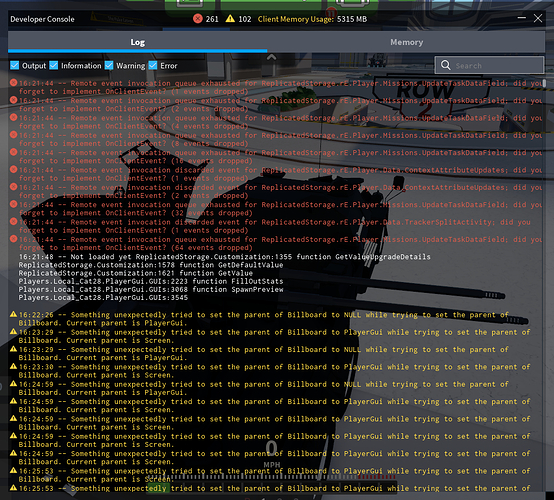Click the Client Memory Usage 5315 MB readout
554x500 pixels.
click(x=312, y=19)
